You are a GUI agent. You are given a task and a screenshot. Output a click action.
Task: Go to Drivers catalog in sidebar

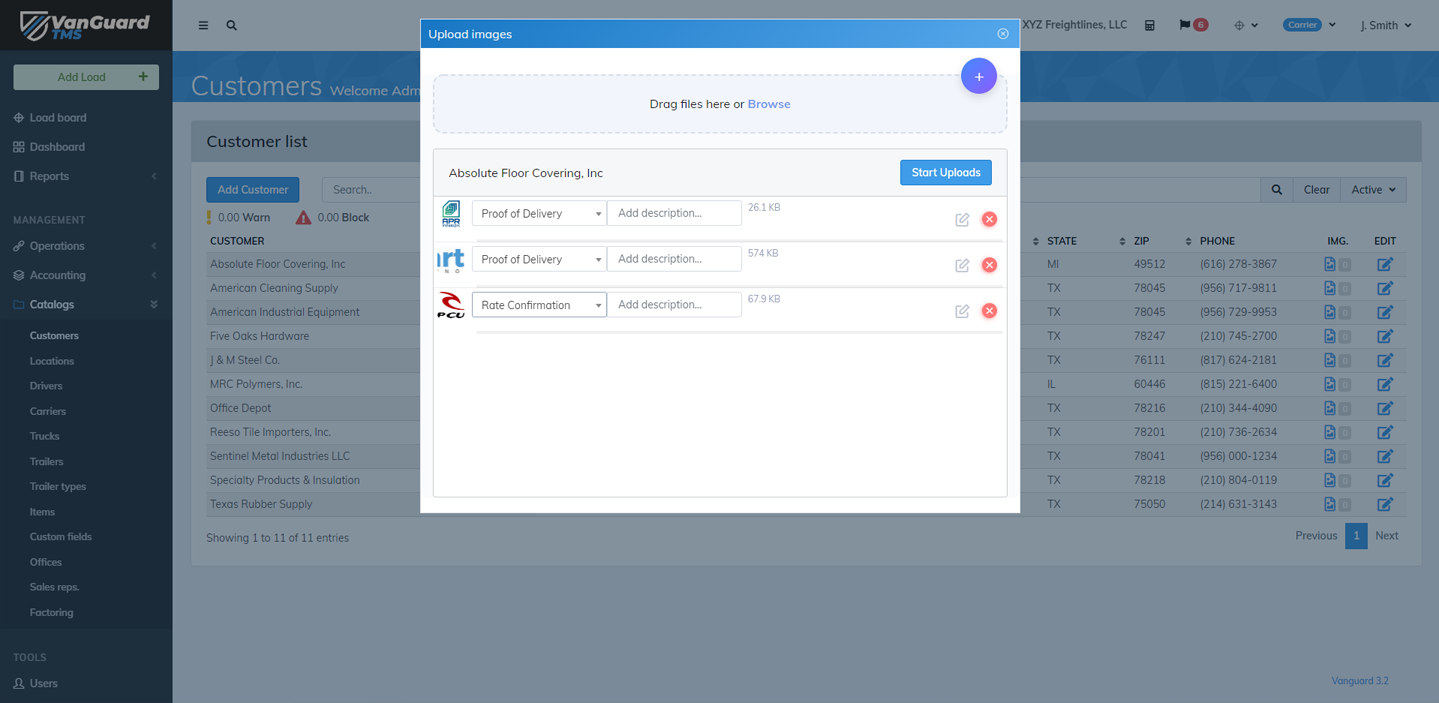pyautogui.click(x=46, y=386)
